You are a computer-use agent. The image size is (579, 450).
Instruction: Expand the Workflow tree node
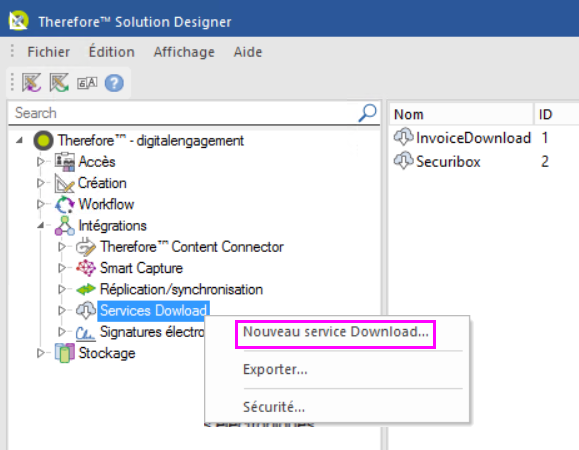(41, 204)
